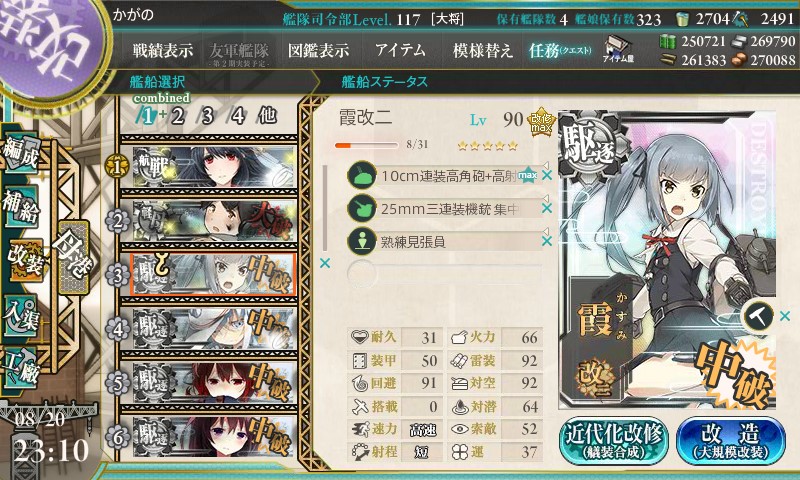Open the 工廠 factory side icon
The image size is (800, 480).
tap(21, 367)
